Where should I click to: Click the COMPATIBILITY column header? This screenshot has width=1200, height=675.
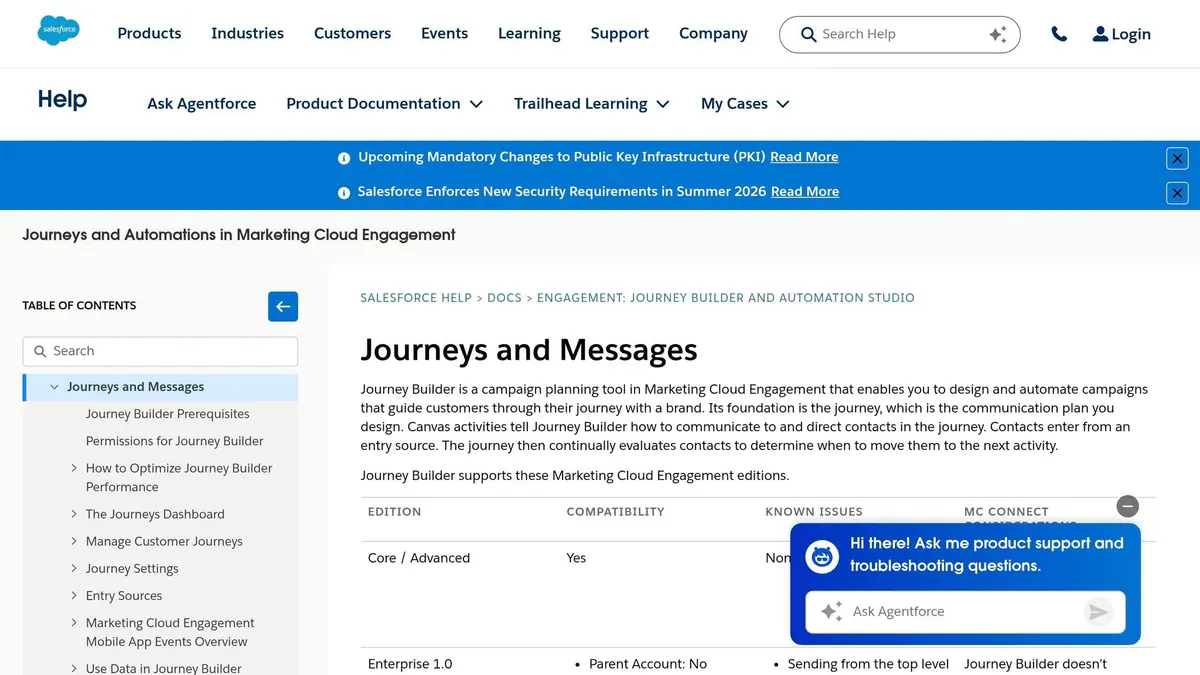[615, 512]
